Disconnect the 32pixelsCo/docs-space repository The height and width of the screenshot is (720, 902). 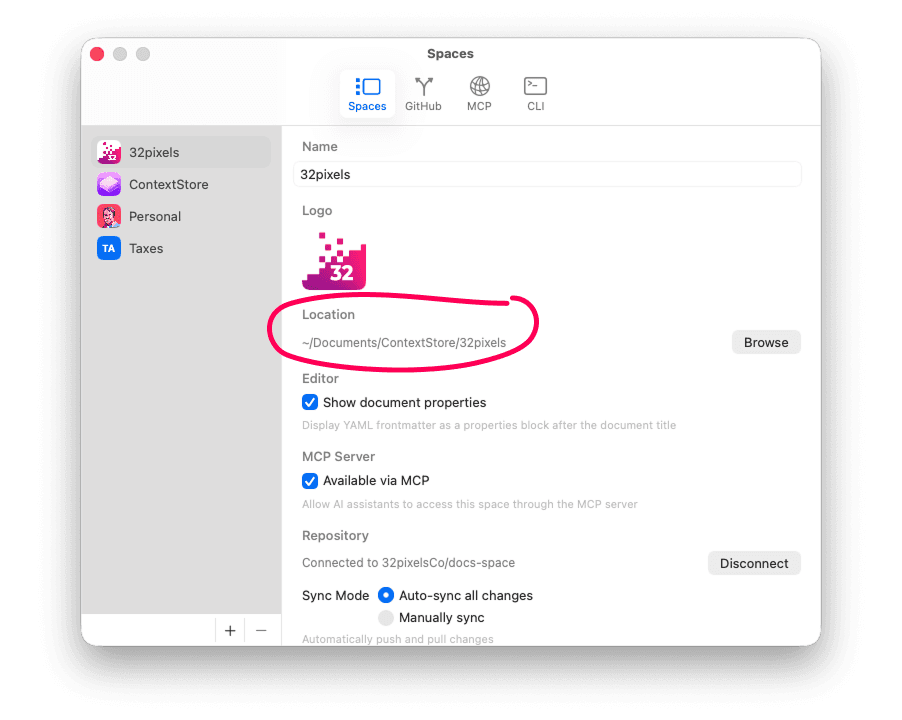(754, 563)
